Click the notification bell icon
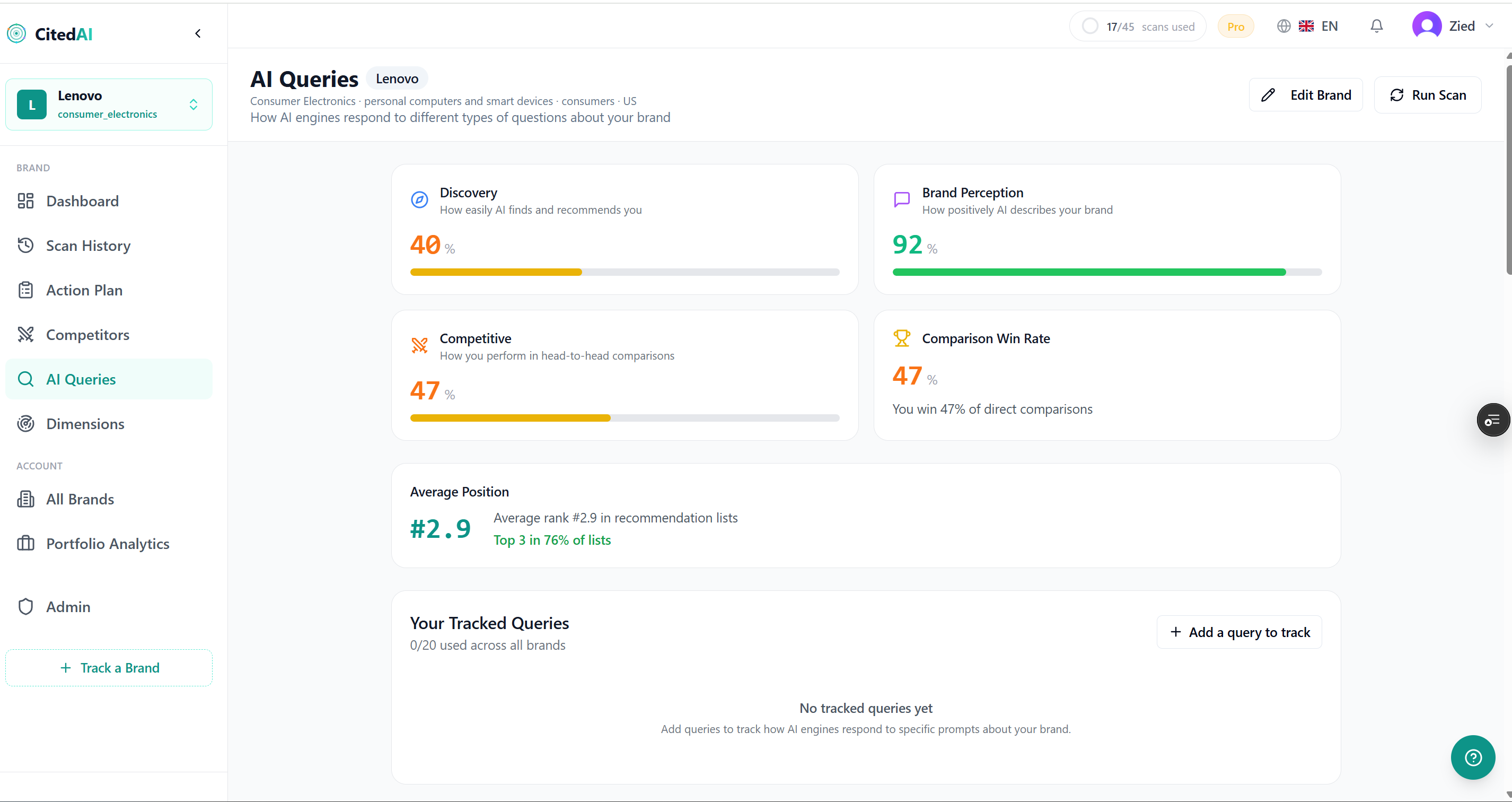 tap(1376, 27)
